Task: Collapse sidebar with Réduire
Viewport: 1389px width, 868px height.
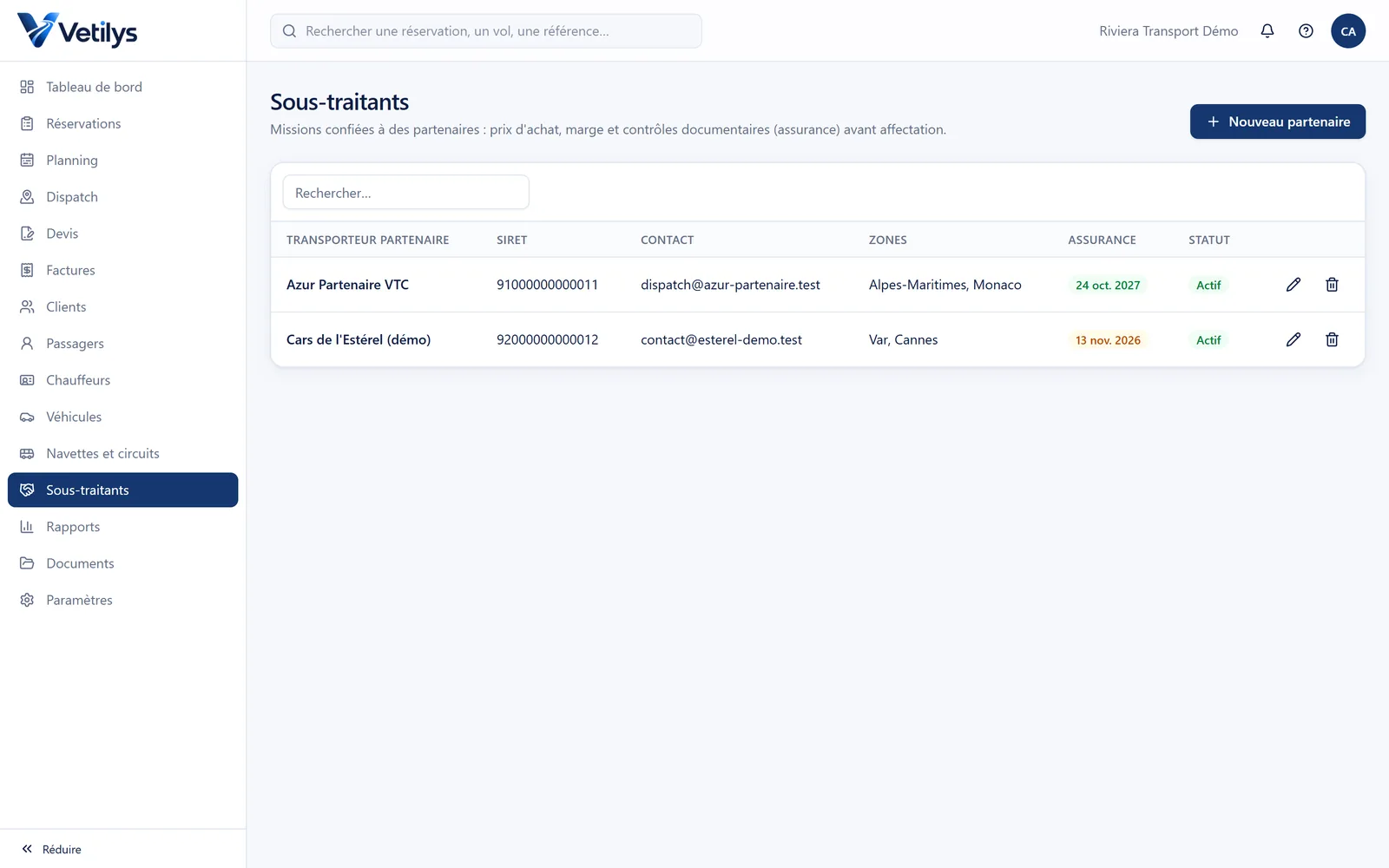Action: [x=52, y=849]
